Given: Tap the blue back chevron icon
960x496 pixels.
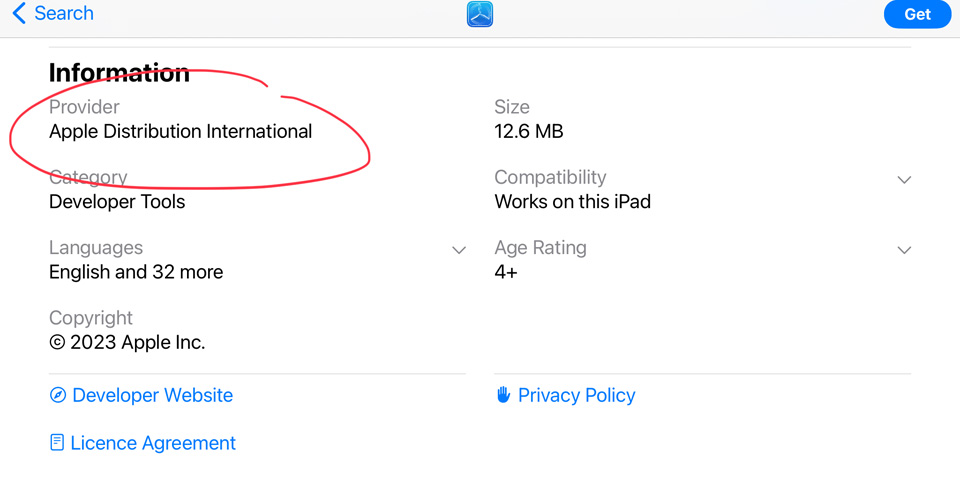Looking at the screenshot, I should click(19, 13).
